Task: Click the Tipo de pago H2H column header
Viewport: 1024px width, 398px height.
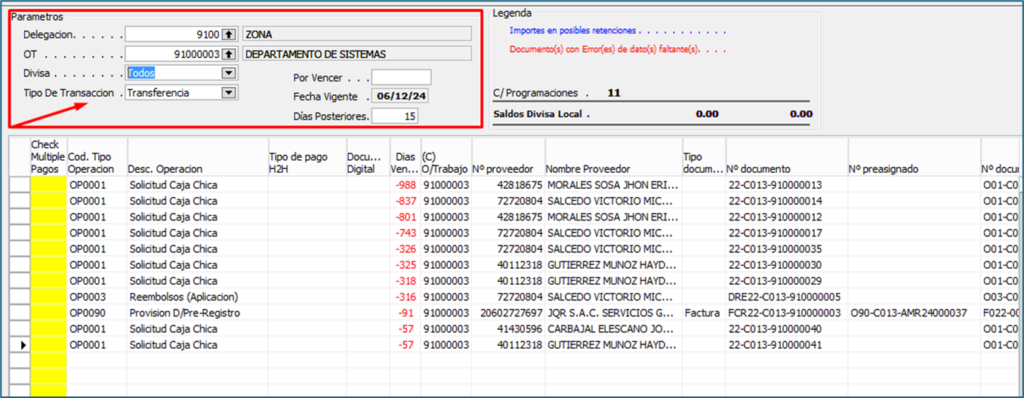Action: tap(307, 157)
